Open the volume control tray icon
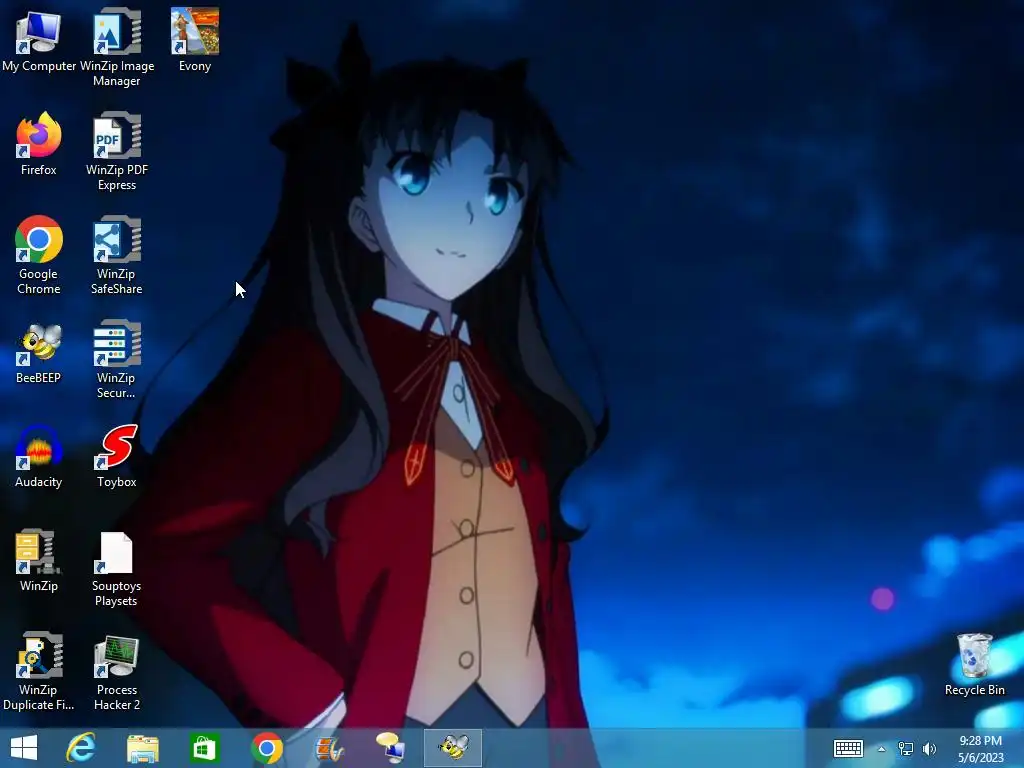The image size is (1024, 768). pyautogui.click(x=929, y=748)
